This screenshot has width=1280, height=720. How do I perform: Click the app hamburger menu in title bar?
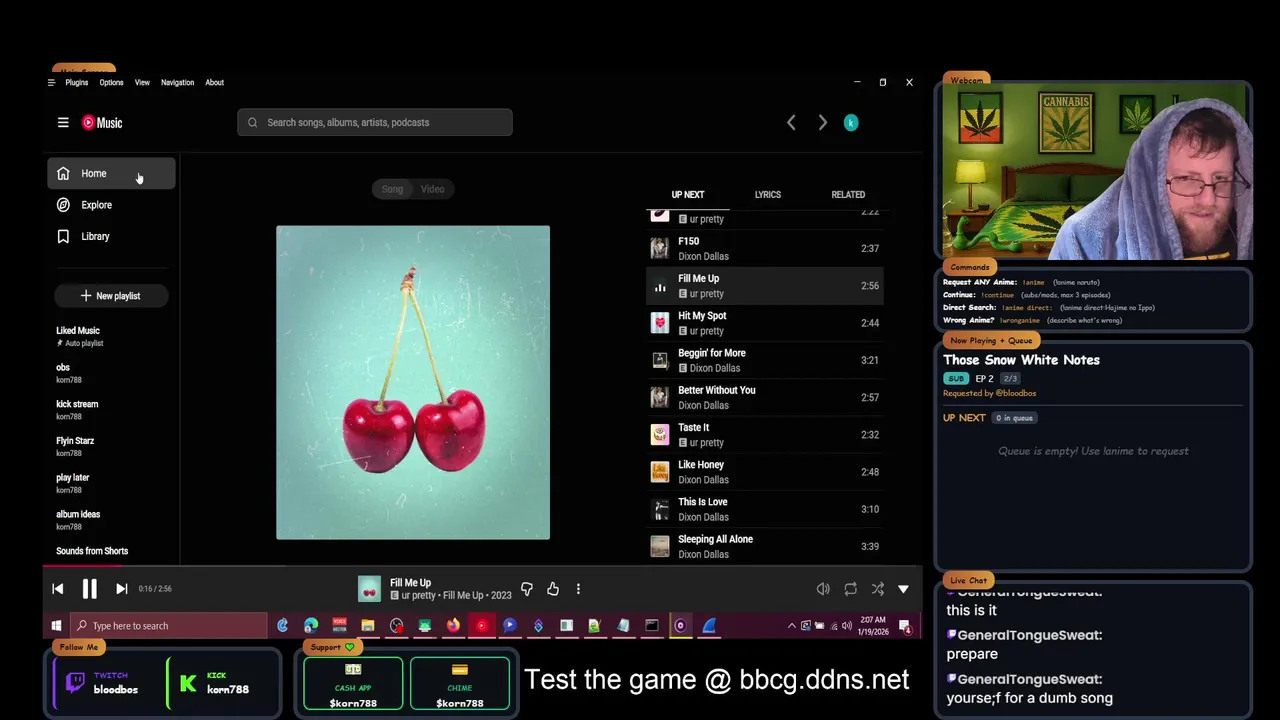coord(51,83)
